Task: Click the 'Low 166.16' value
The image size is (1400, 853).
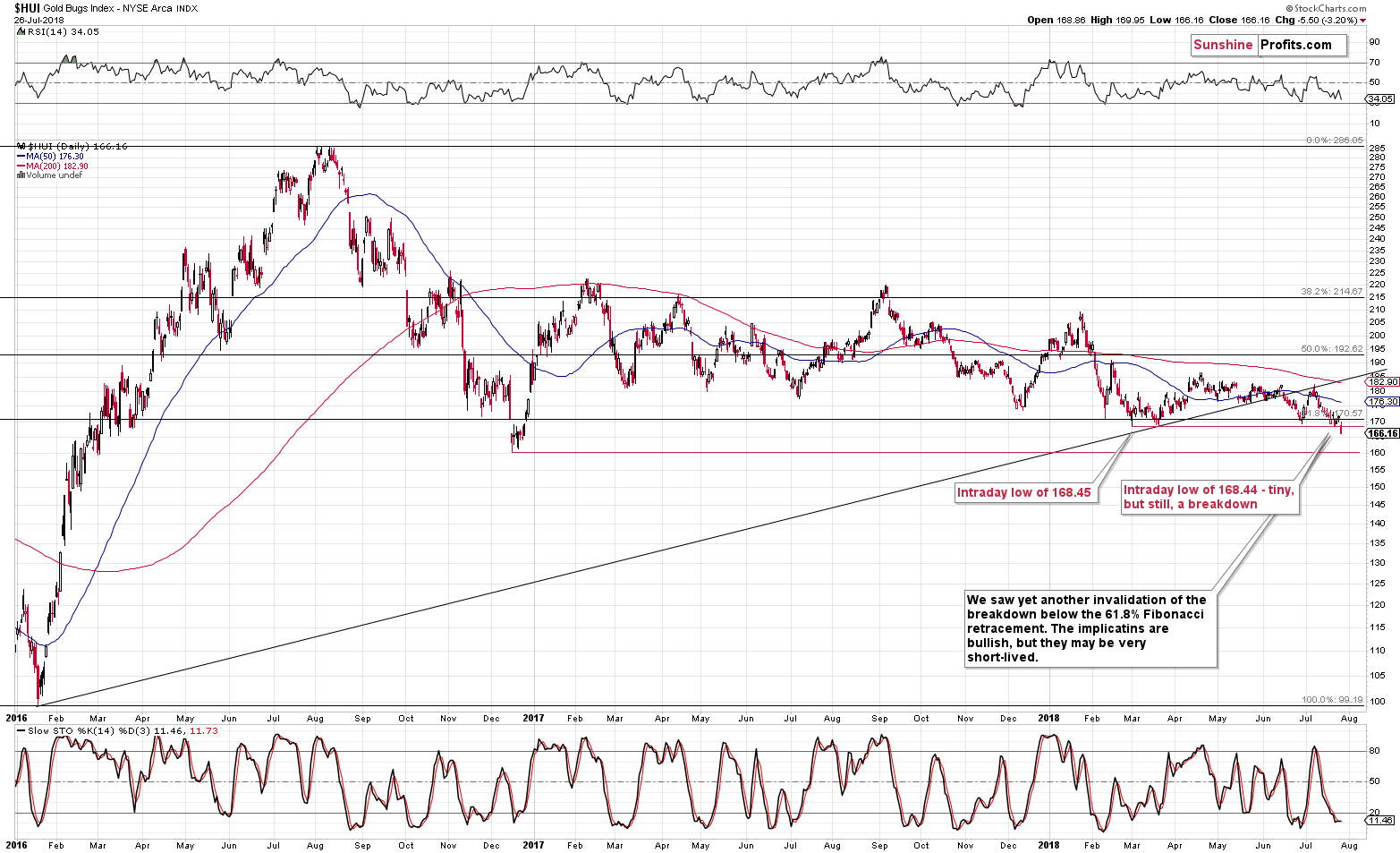Action: (1178, 20)
